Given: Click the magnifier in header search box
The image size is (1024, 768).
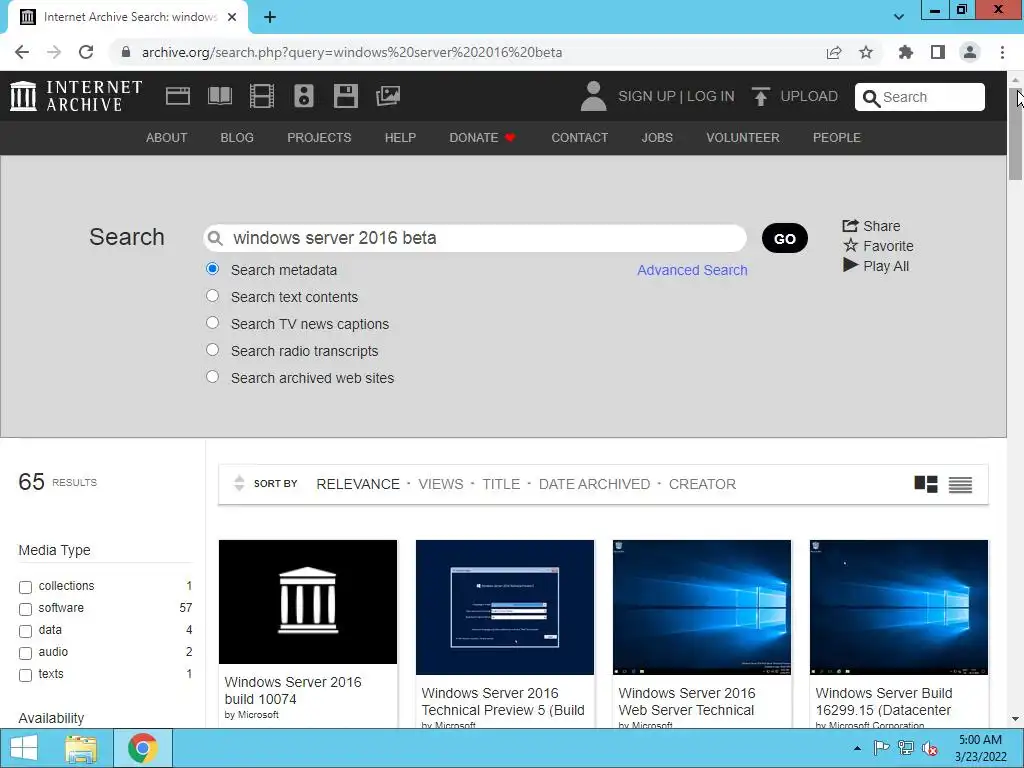Looking at the screenshot, I should (x=871, y=98).
